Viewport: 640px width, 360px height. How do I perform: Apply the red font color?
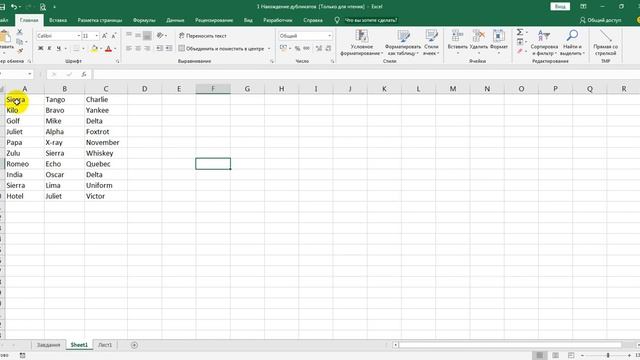pyautogui.click(x=108, y=49)
